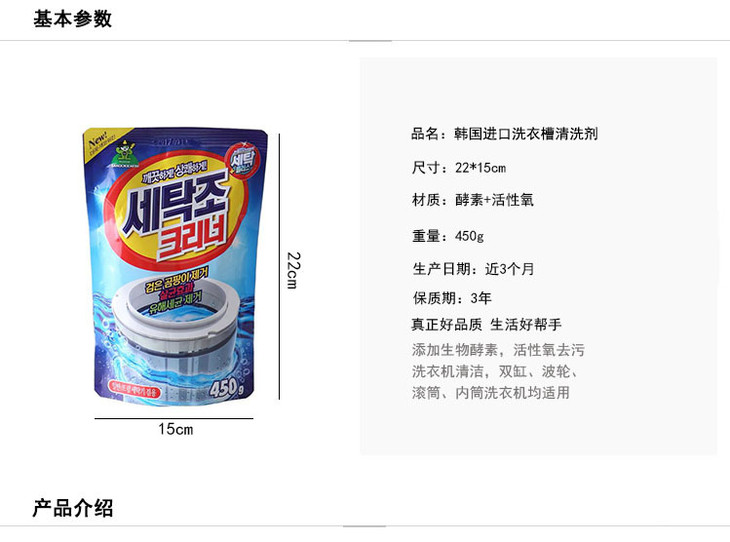Click the 450g weight mark on package
Image resolution: width=730 pixels, height=542 pixels.
pyautogui.click(x=227, y=388)
